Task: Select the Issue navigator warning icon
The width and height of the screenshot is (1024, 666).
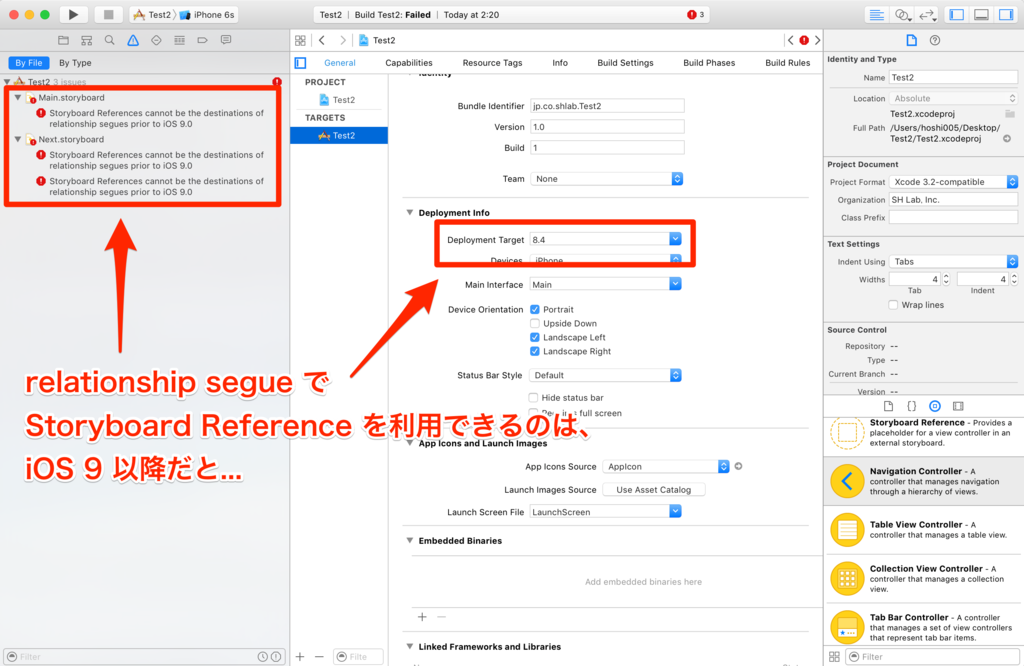Action: click(133, 40)
